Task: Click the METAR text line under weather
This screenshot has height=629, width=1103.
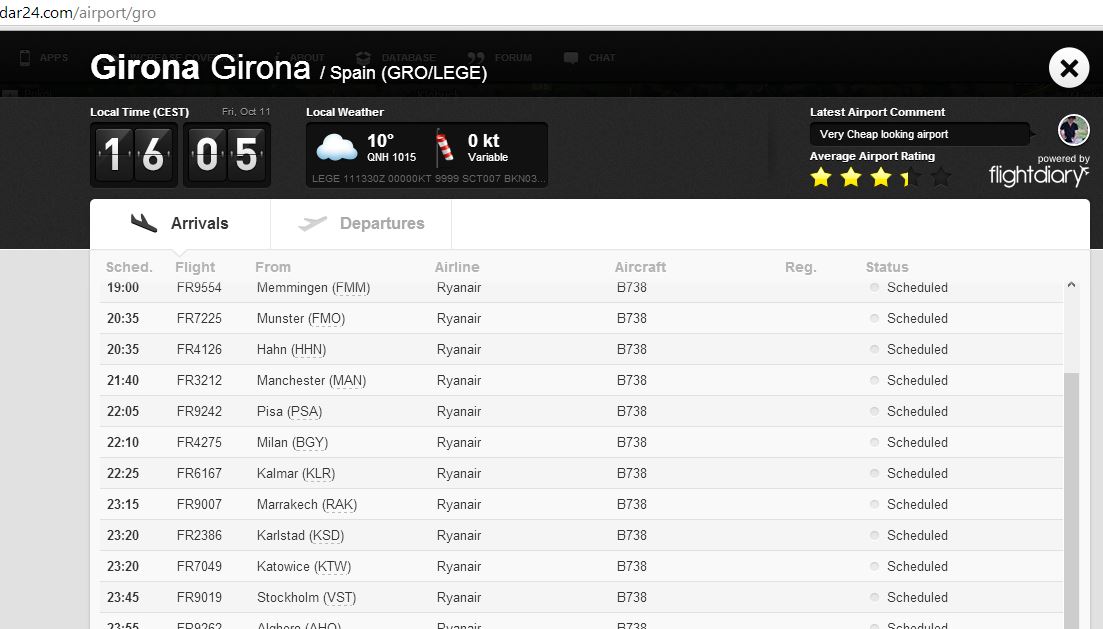Action: (x=428, y=179)
